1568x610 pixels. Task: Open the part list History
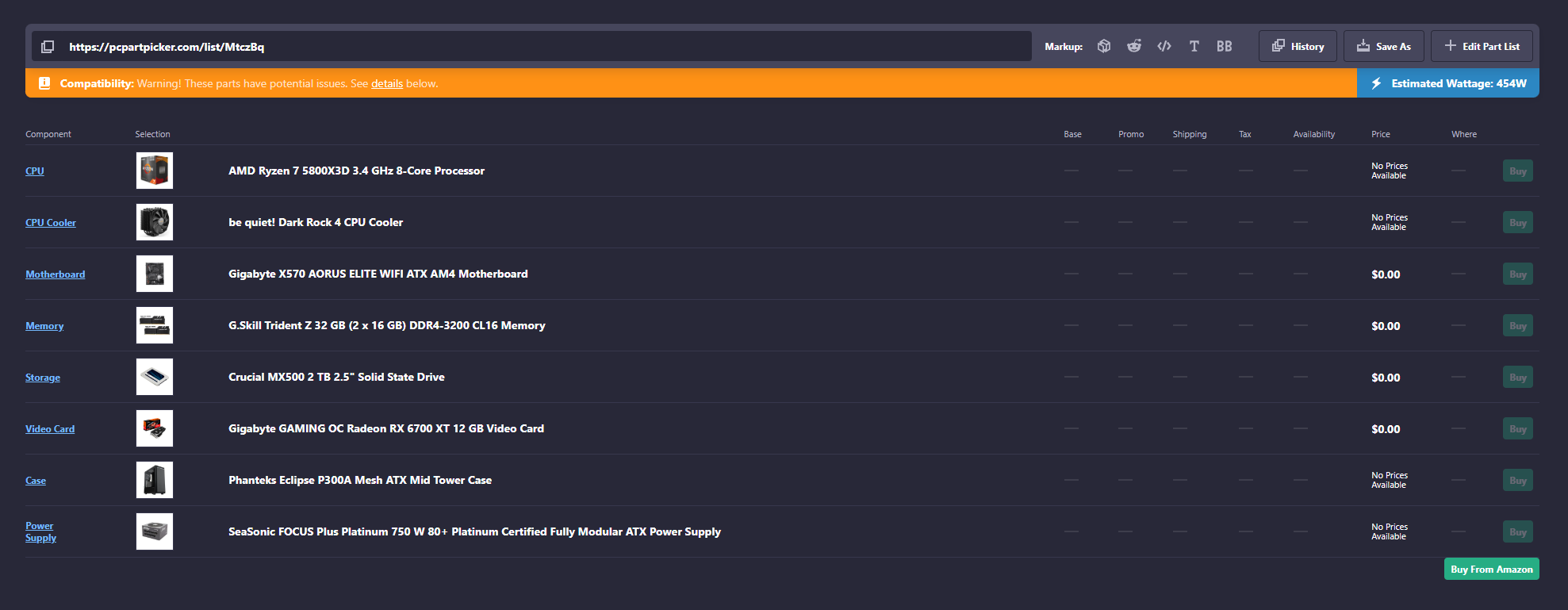[1298, 46]
